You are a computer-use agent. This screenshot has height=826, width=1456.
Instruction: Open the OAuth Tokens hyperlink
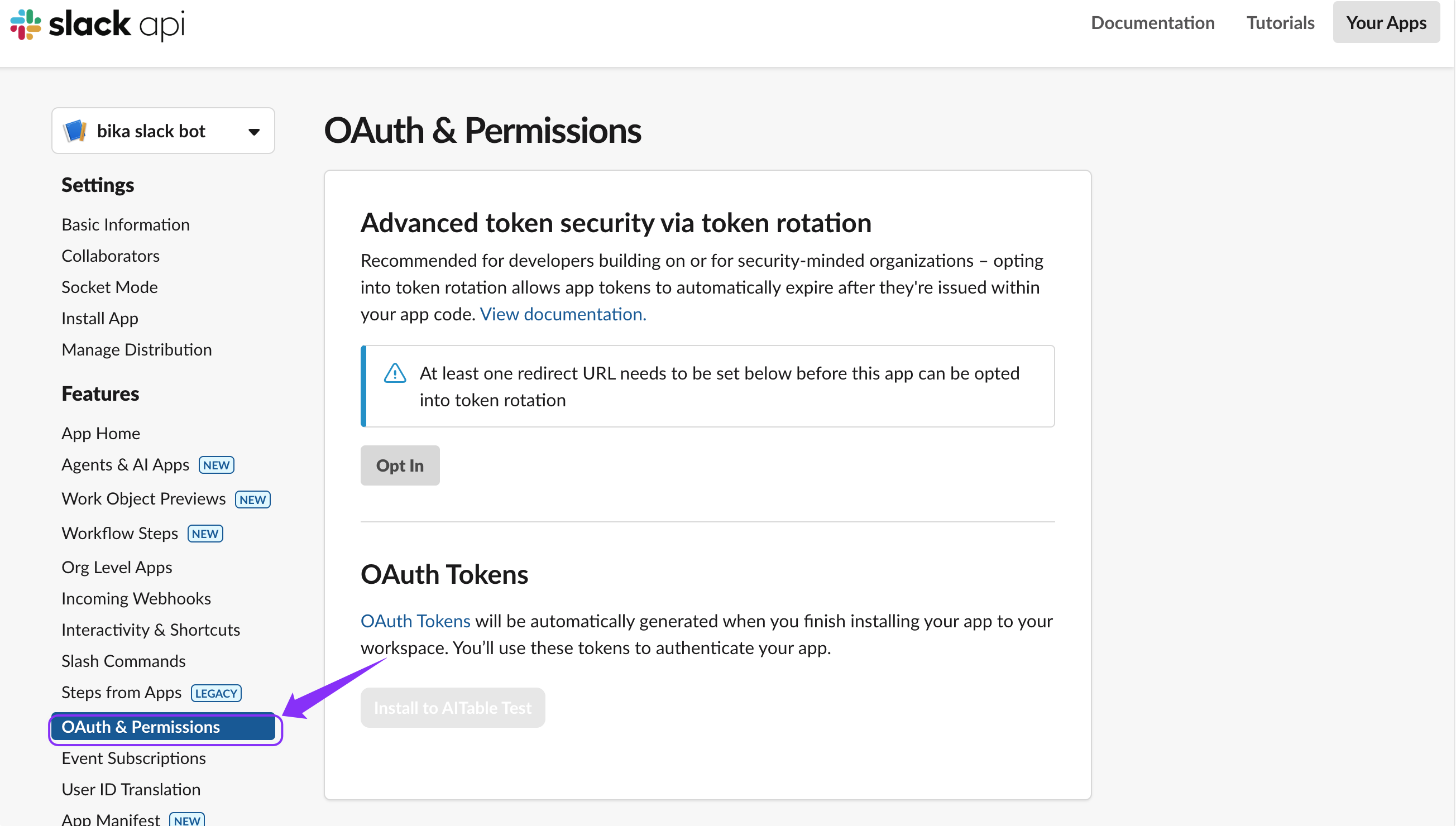click(415, 621)
